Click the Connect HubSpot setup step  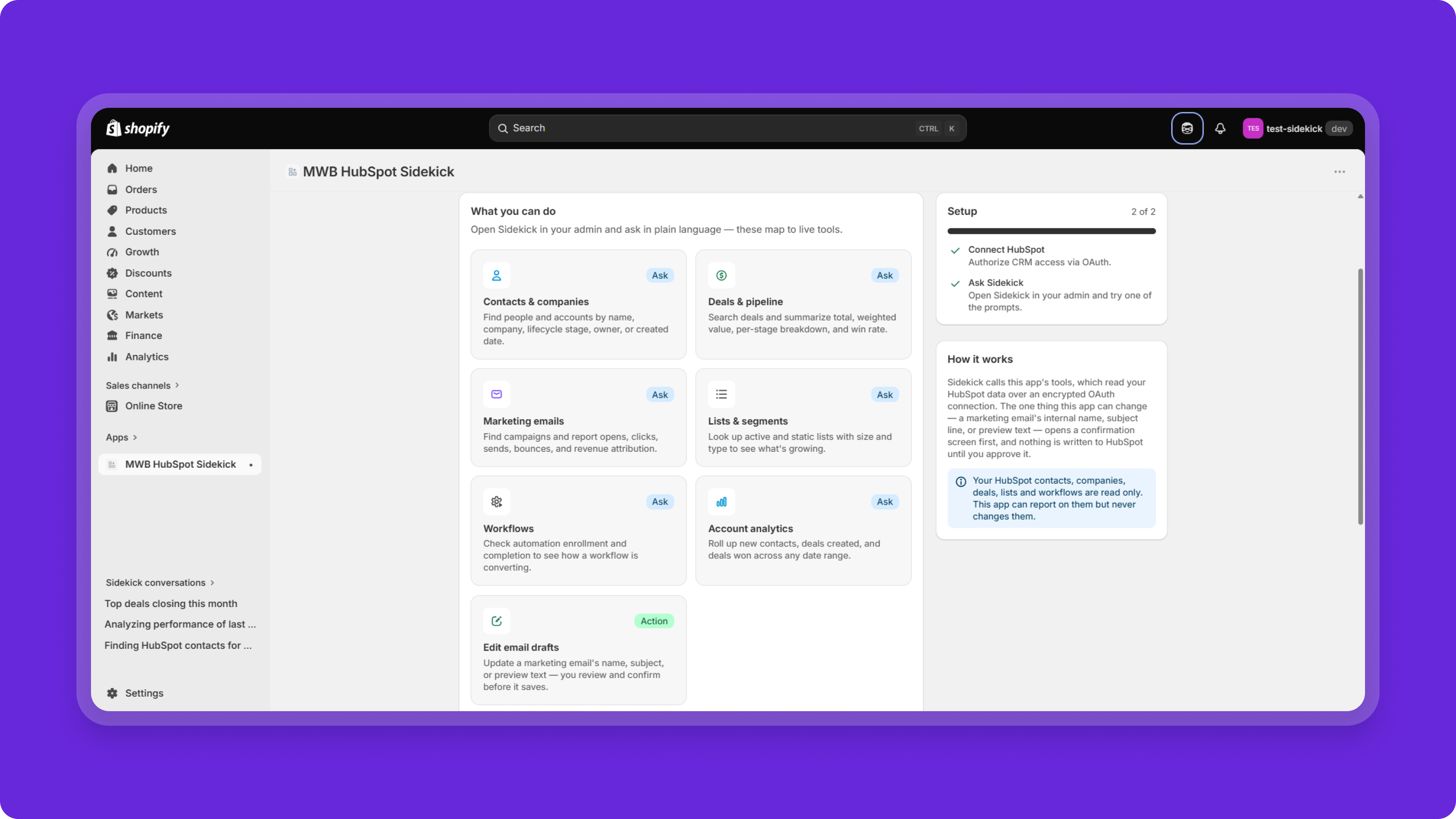point(1052,255)
